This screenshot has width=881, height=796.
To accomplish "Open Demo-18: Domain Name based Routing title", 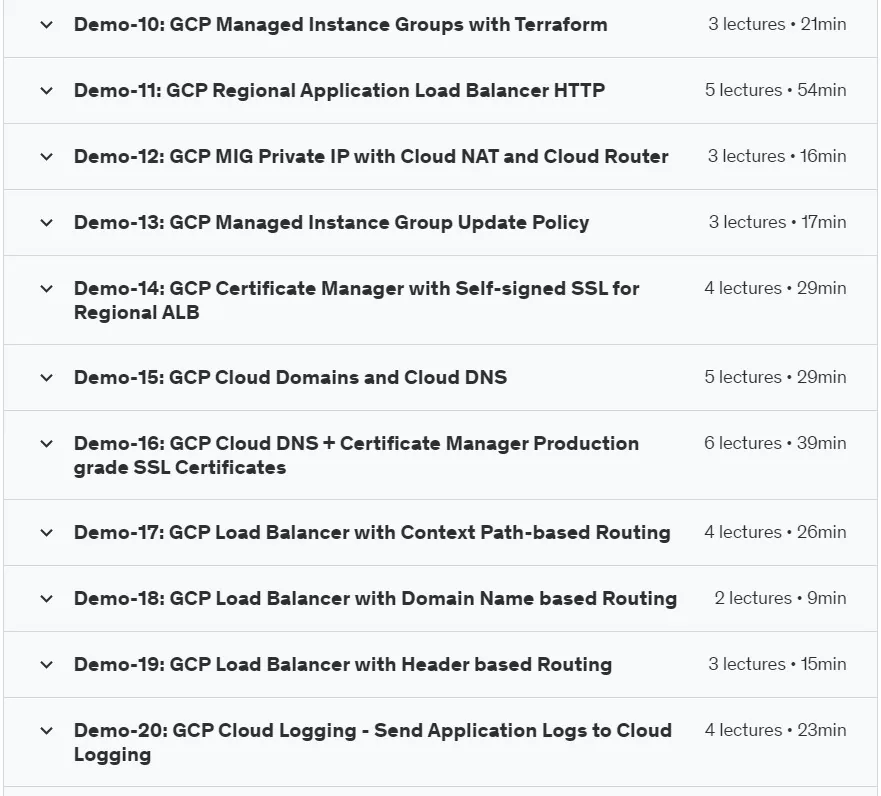I will pos(375,599).
